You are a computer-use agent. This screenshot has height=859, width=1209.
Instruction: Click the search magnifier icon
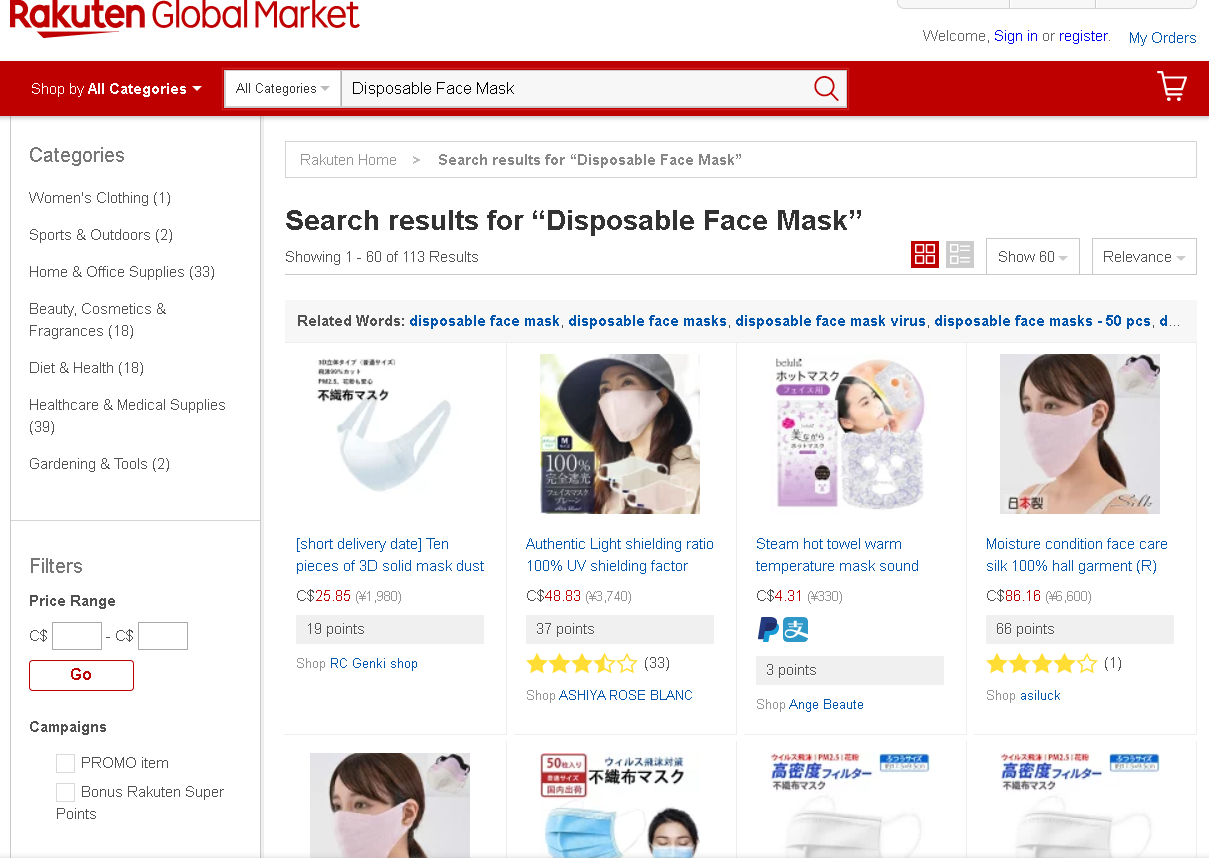point(826,88)
